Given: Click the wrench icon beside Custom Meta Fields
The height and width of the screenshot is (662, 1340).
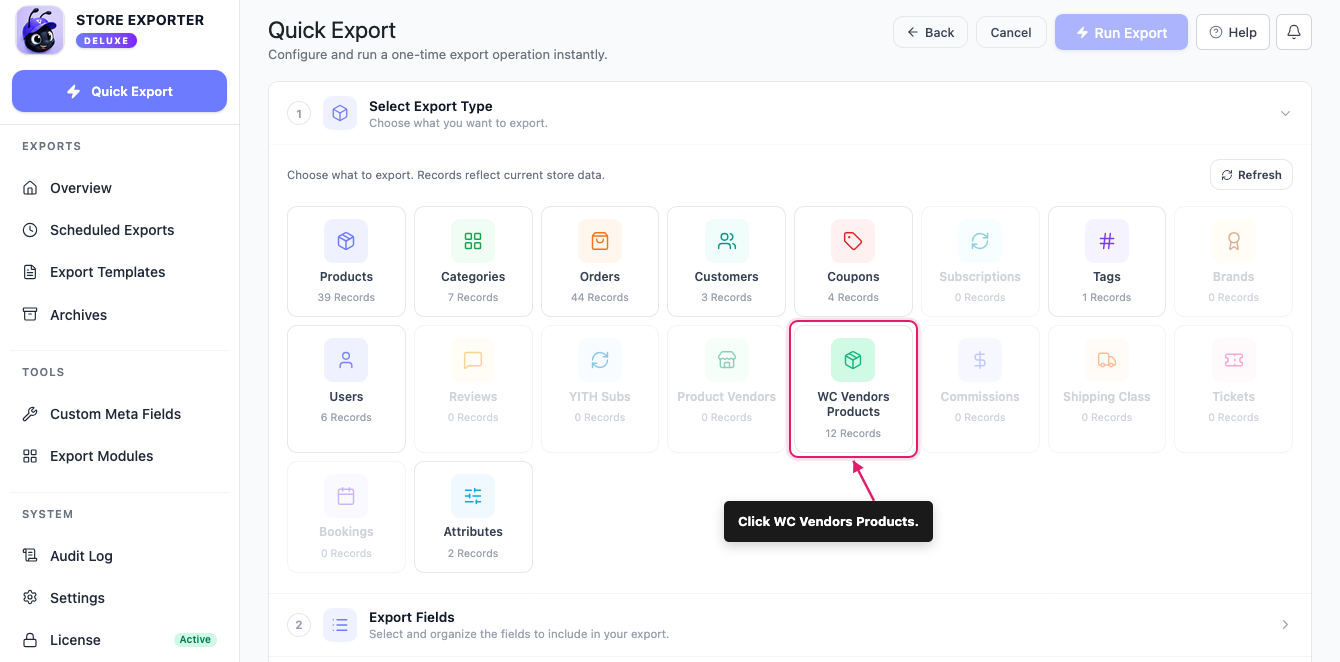Looking at the screenshot, I should 30,414.
